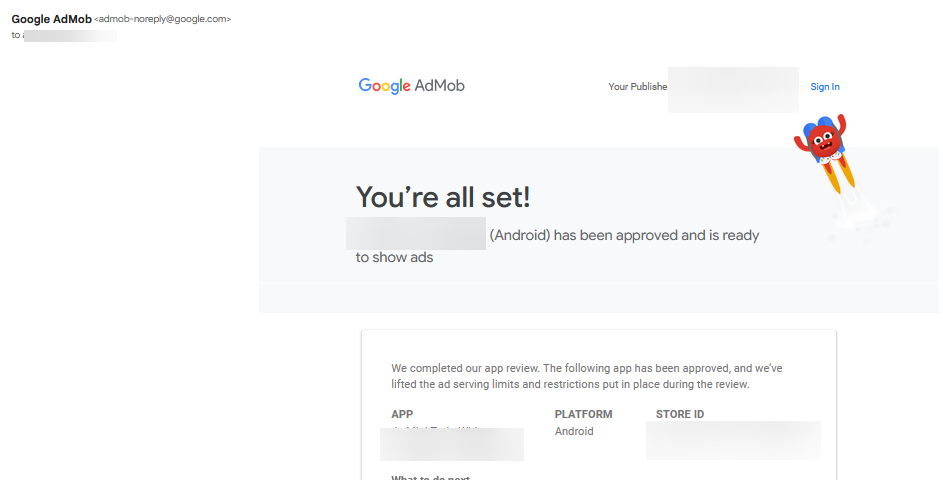943x480 pixels.
Task: Click the Google AdMob logo
Action: (x=411, y=86)
